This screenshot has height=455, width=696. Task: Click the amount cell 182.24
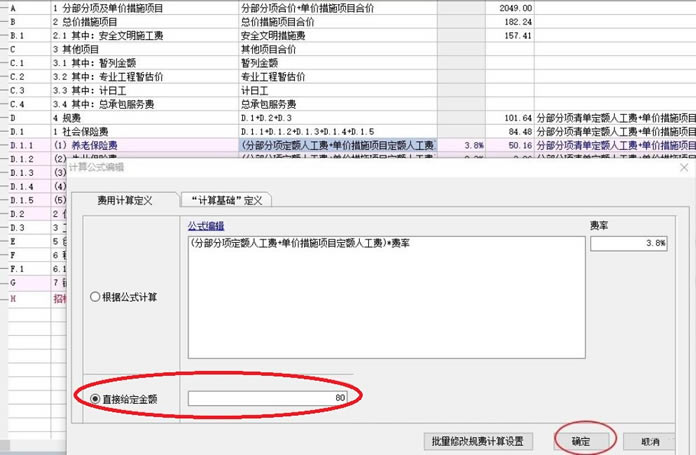coord(510,22)
